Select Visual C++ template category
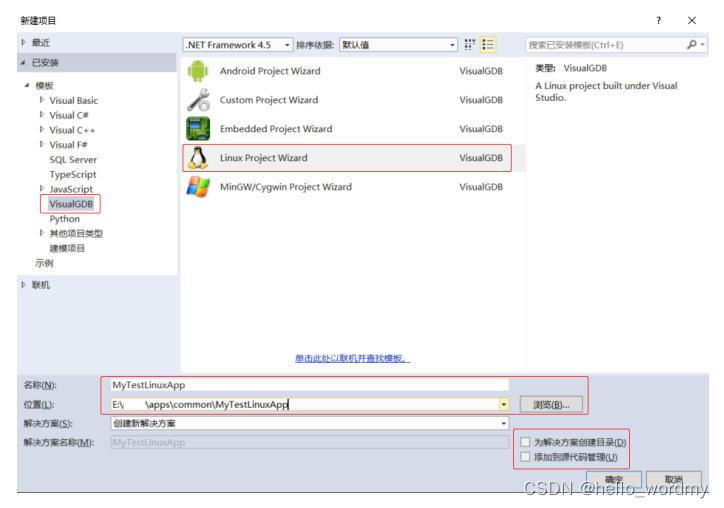This screenshot has height=508, width=724. (72, 130)
